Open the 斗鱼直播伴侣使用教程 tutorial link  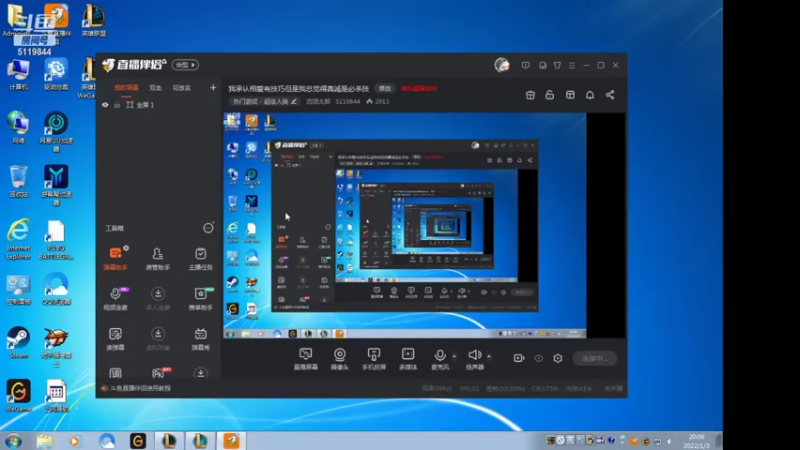pyautogui.click(x=140, y=388)
